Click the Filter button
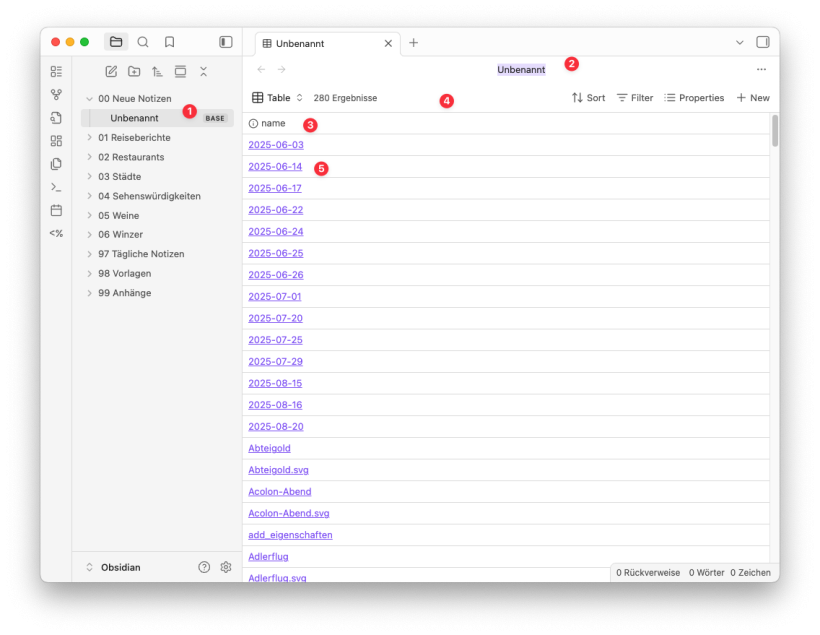Viewport: 820px width, 635px height. [635, 98]
